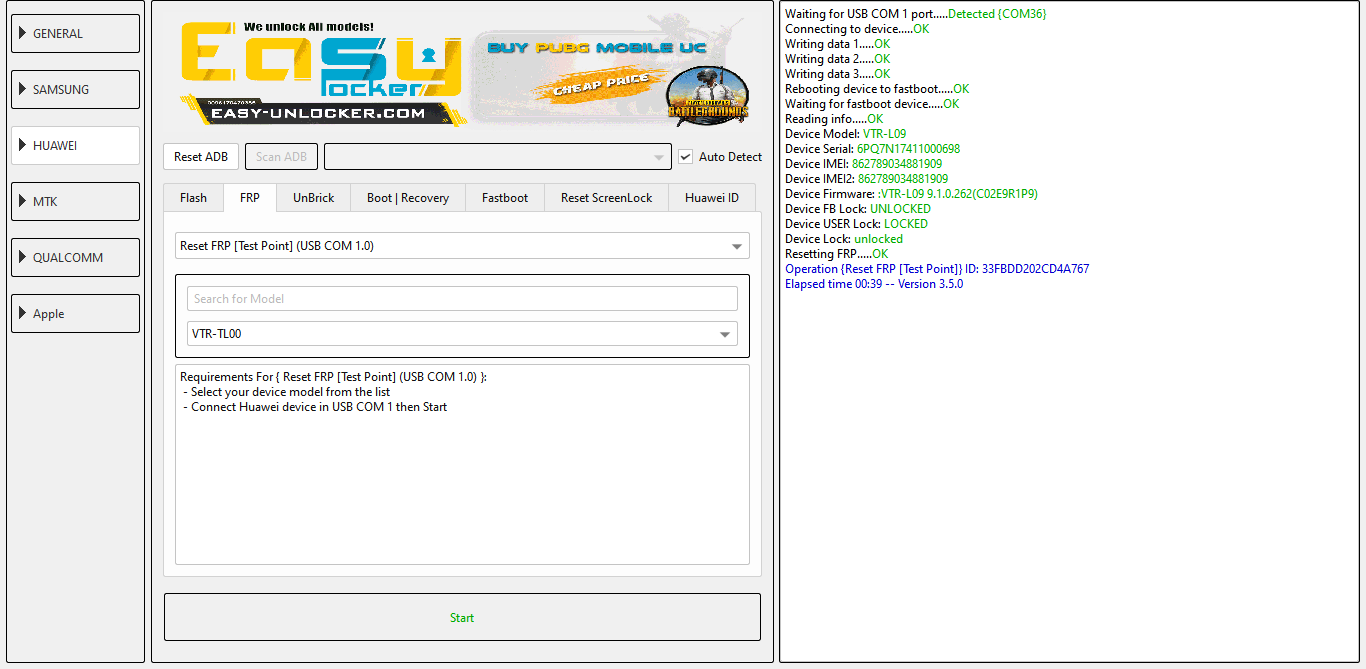The height and width of the screenshot is (669, 1366).
Task: Expand the SAMSUNG sidebar section
Action: point(75,89)
